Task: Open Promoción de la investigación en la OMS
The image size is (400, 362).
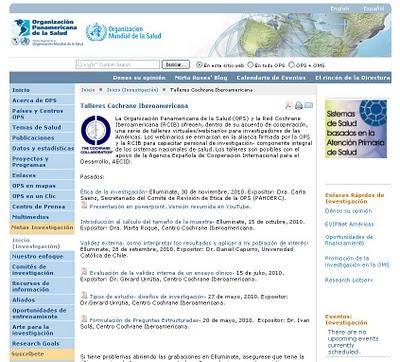Action: (357, 261)
